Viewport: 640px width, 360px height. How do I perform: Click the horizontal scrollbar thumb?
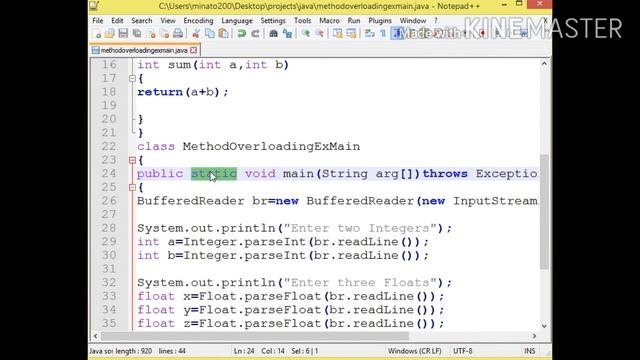coord(255,336)
